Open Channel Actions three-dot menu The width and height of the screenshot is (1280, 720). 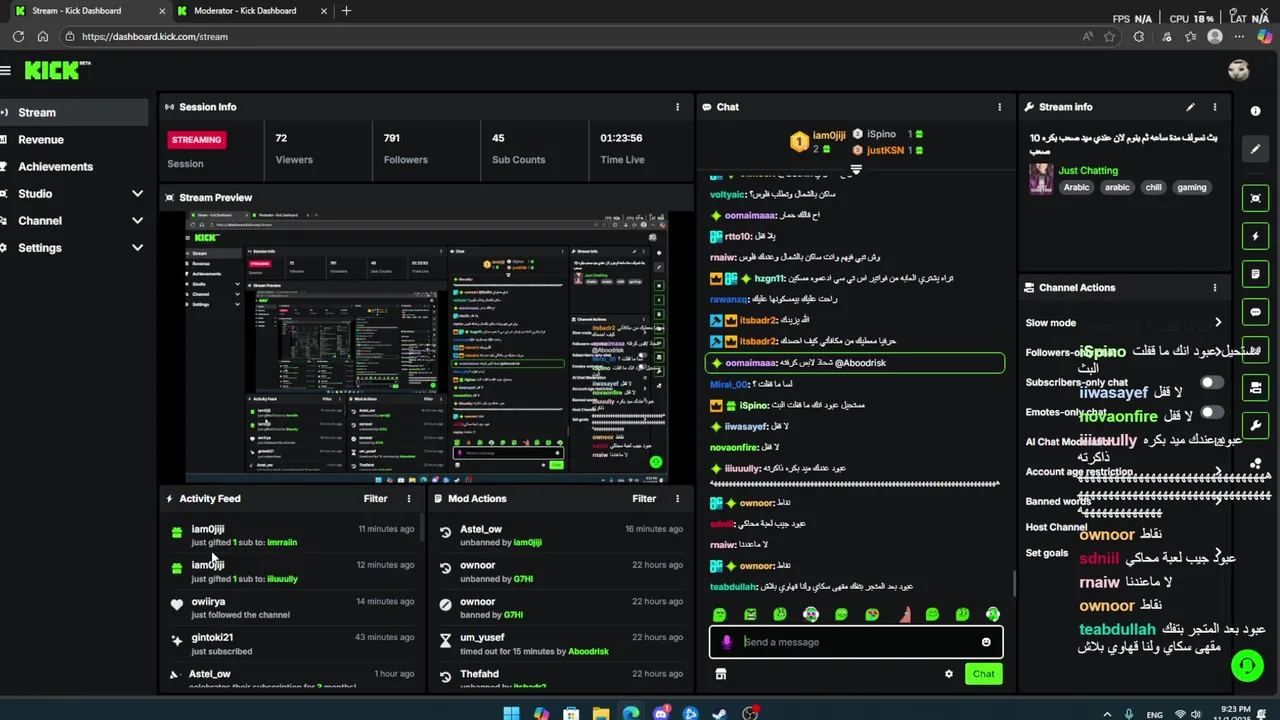coord(1215,288)
